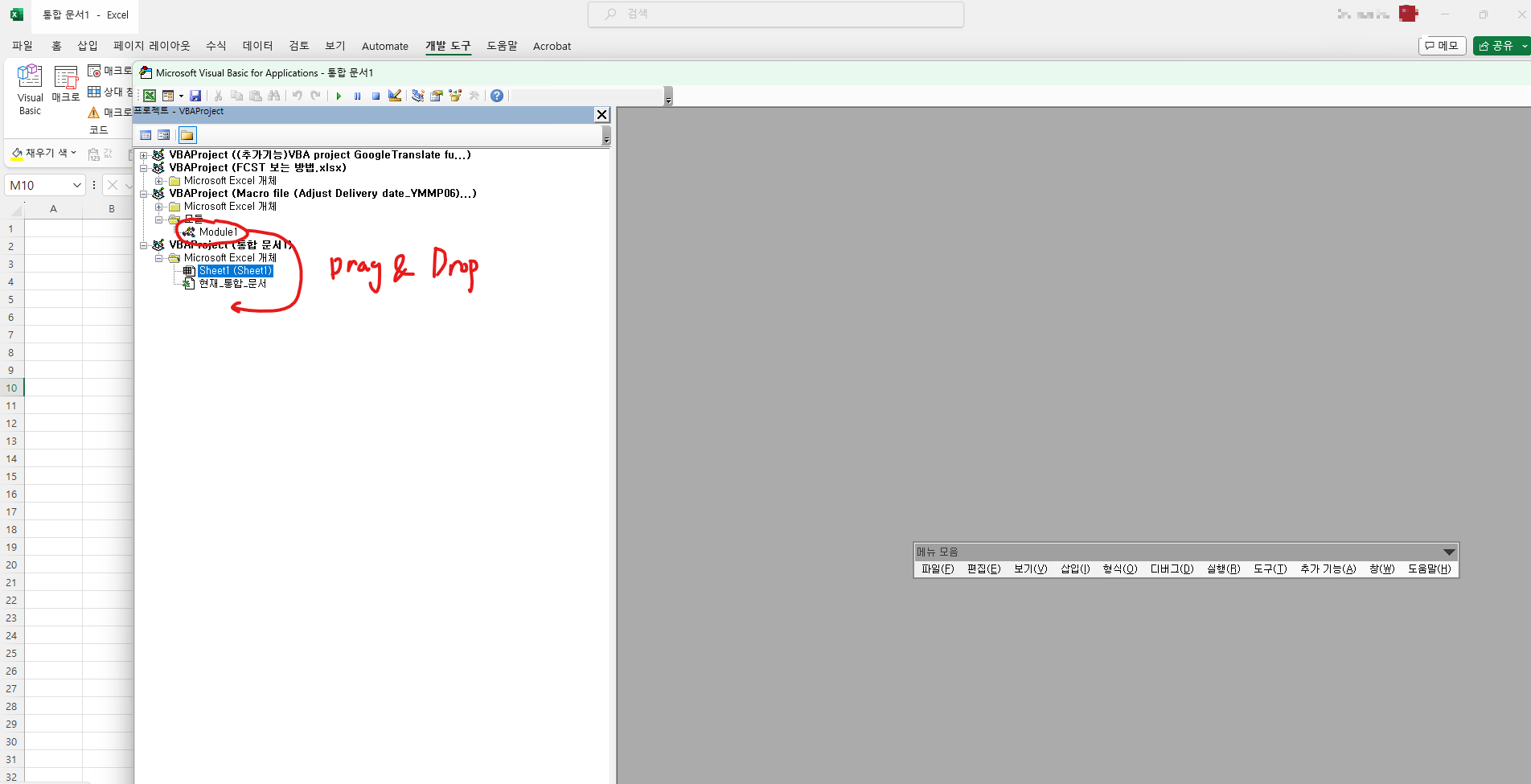The image size is (1531, 784).
Task: Click the Undo arrow icon
Action: coord(297,96)
